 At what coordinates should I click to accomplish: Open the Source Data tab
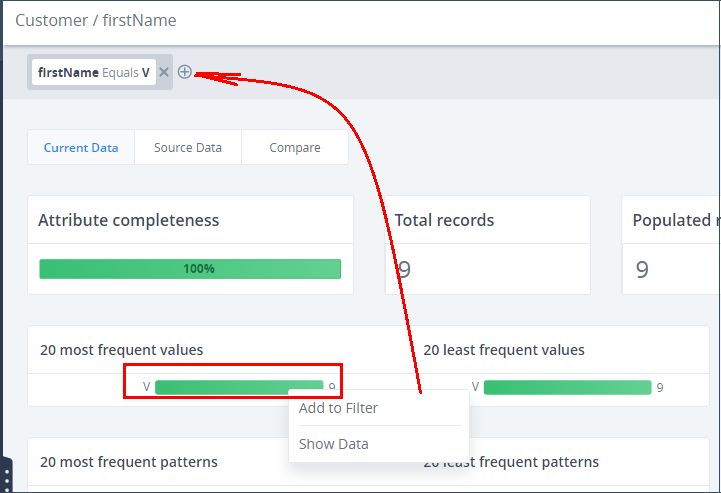(x=188, y=148)
